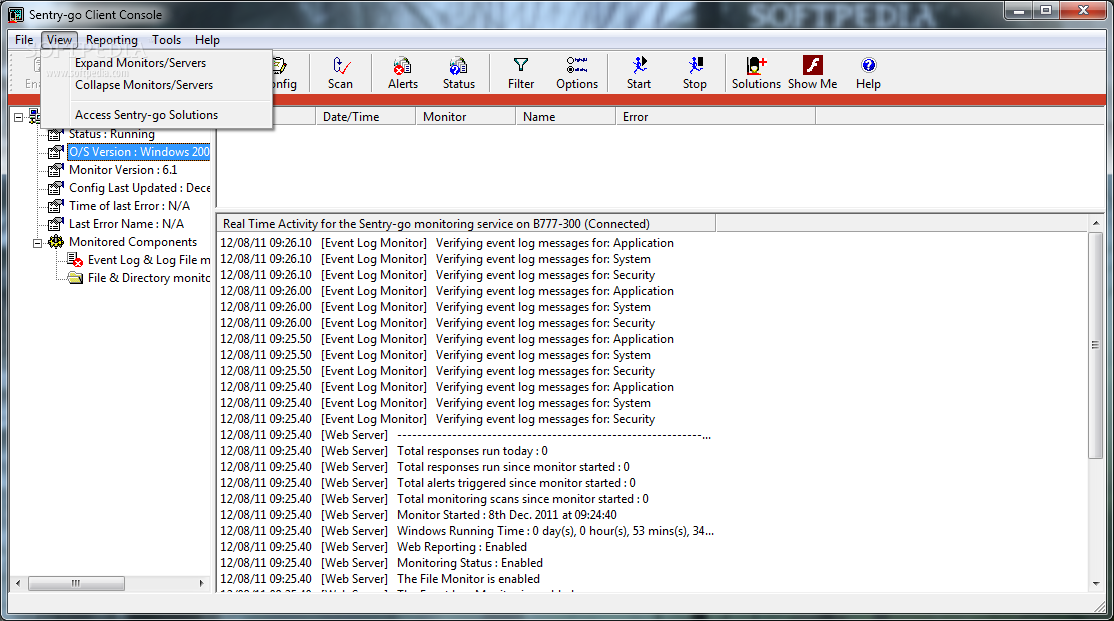This screenshot has height=621, width=1114.
Task: Select Event Log & Log File monitor item
Action: [149, 260]
